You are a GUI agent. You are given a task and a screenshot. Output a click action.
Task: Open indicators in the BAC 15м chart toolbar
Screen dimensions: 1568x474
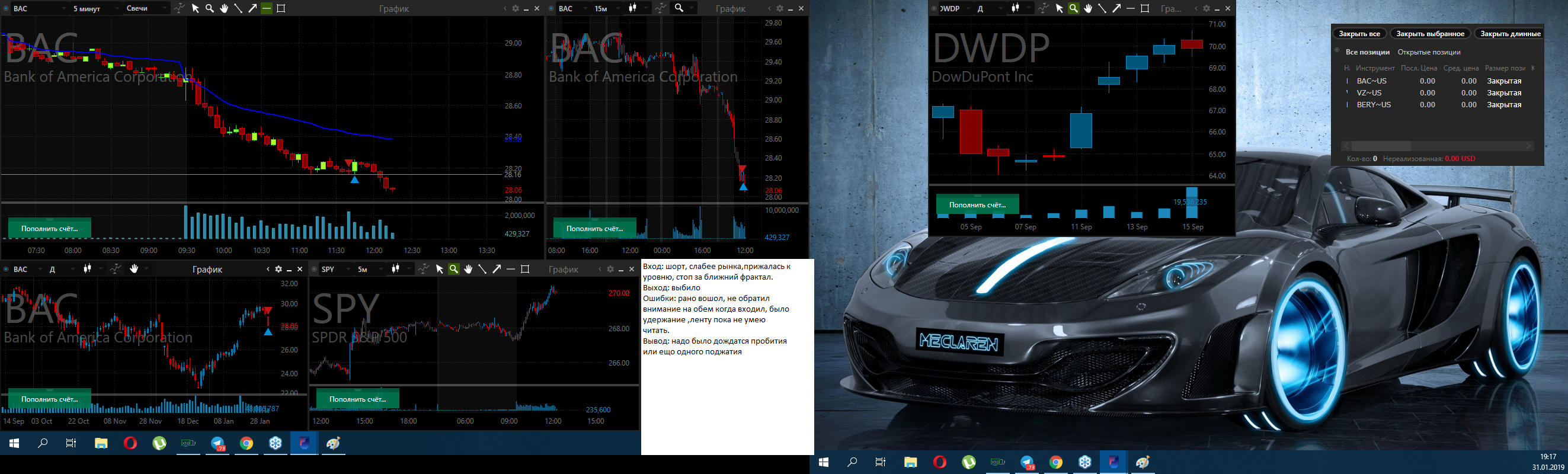point(660,8)
